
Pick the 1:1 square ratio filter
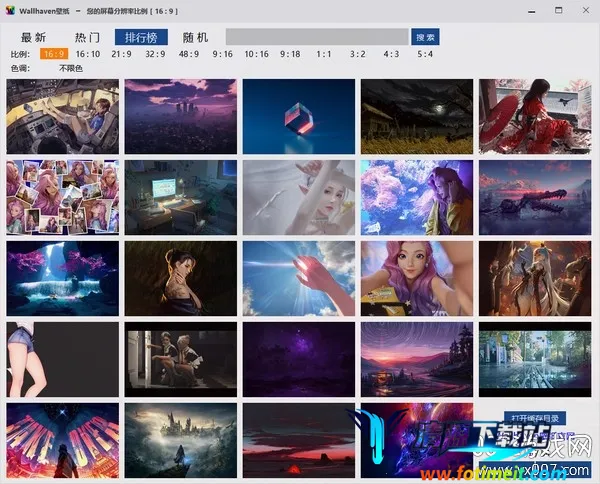323,54
